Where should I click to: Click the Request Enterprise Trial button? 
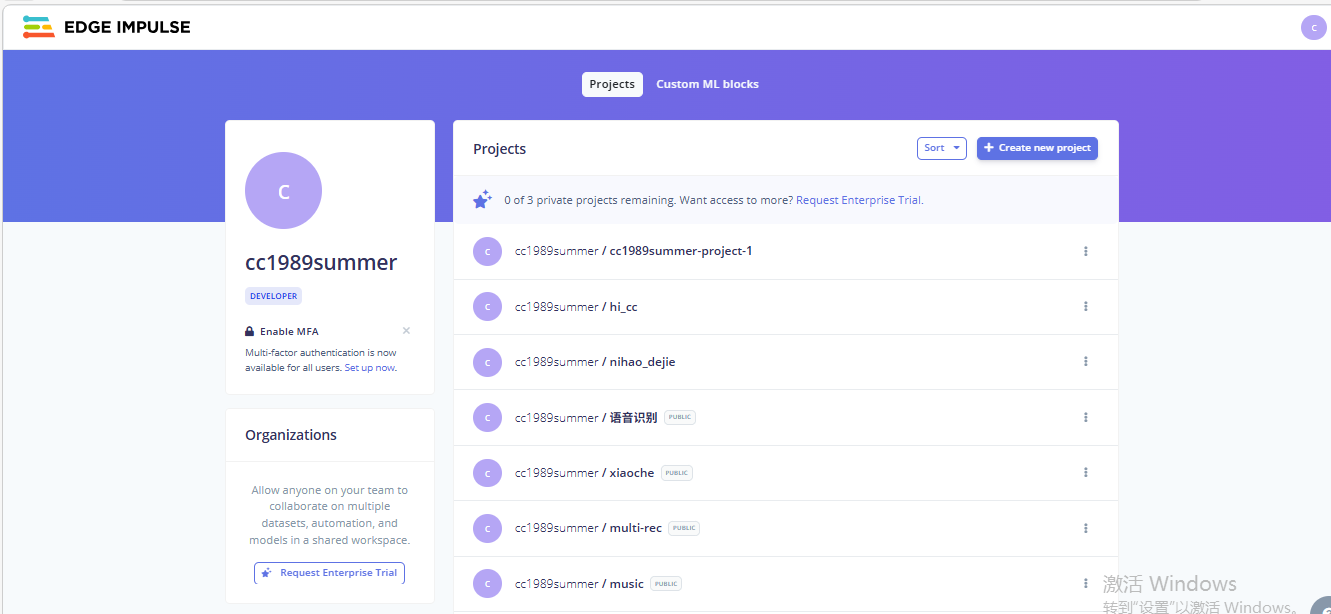click(329, 573)
